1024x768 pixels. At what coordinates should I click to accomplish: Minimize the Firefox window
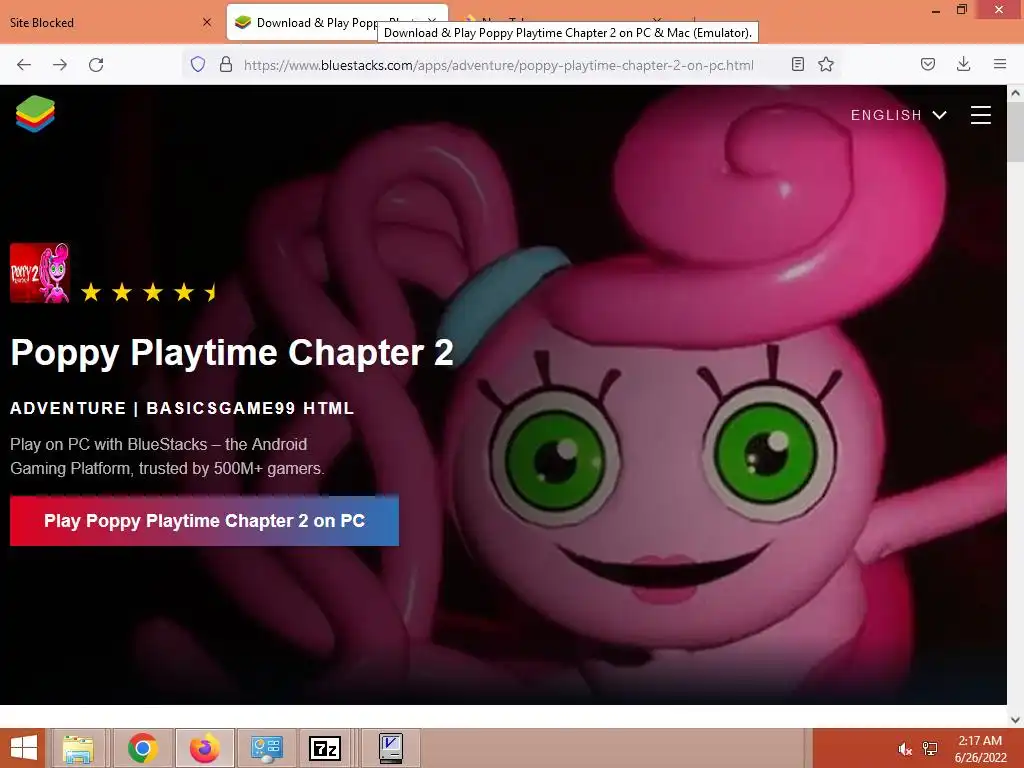coord(936,10)
